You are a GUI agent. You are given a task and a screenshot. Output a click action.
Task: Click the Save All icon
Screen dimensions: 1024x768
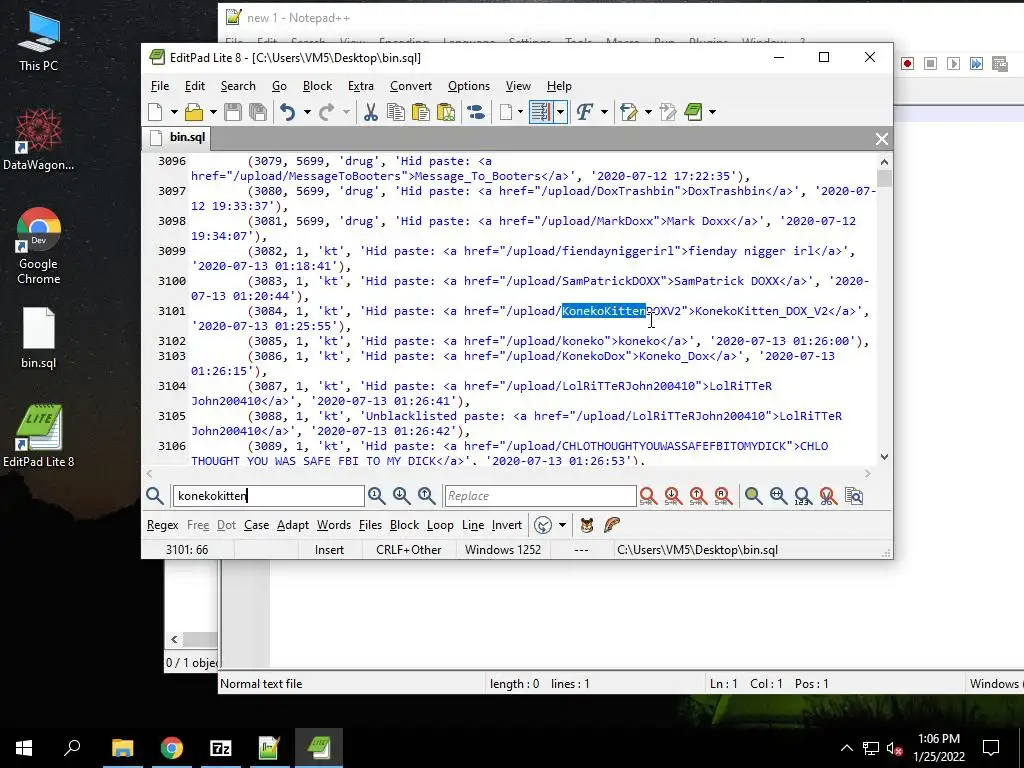(258, 112)
